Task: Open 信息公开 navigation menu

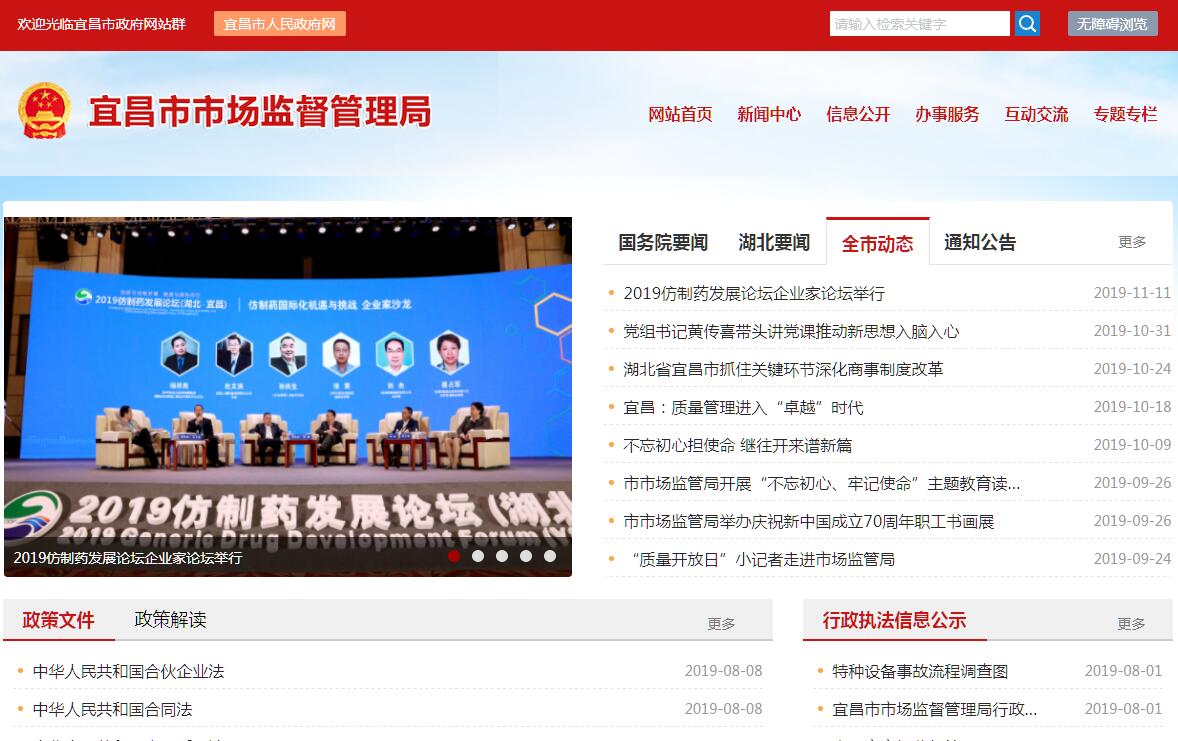Action: (857, 114)
